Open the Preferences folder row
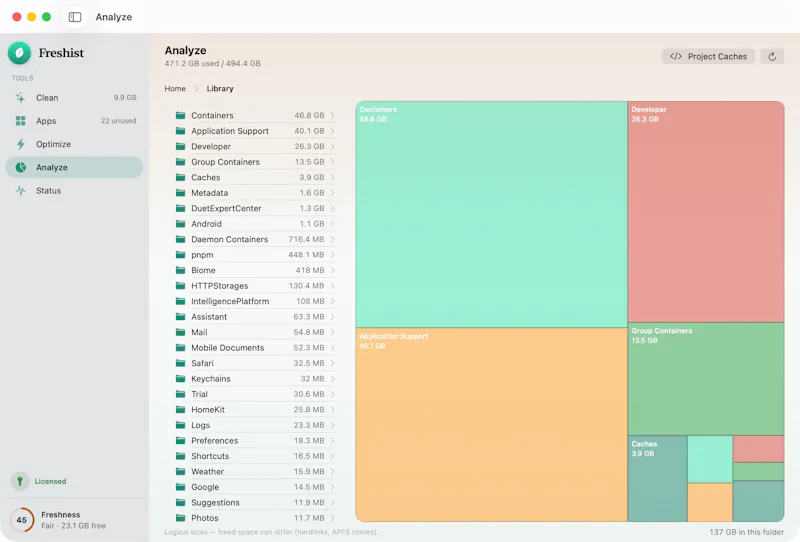 254,440
